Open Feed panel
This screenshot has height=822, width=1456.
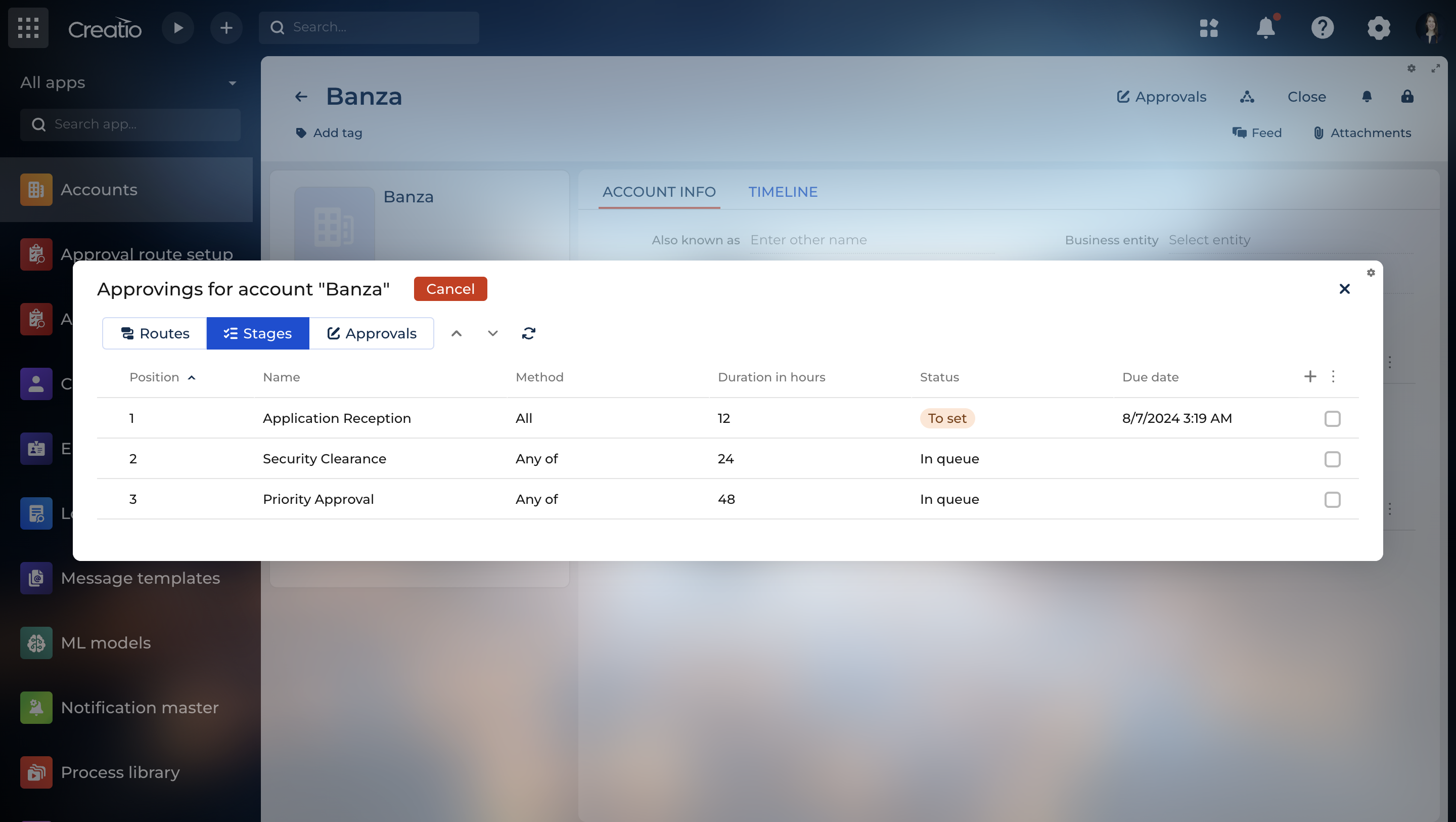click(x=1257, y=133)
